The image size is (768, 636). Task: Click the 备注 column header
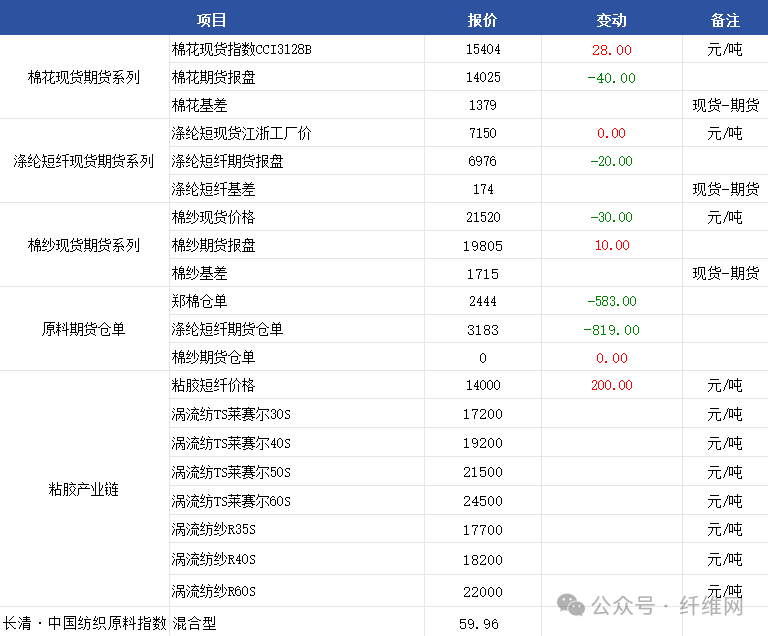[x=725, y=20]
